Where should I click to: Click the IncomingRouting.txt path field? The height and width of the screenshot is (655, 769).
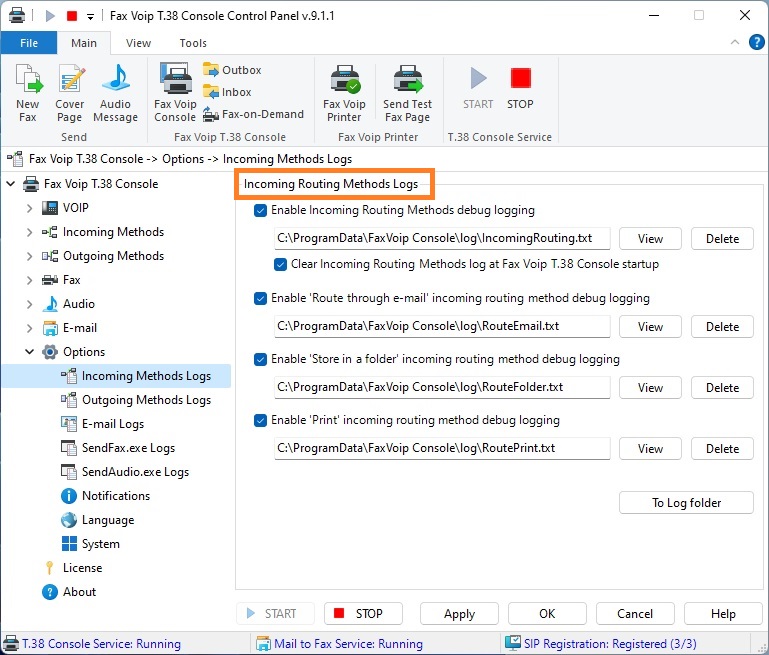point(442,238)
